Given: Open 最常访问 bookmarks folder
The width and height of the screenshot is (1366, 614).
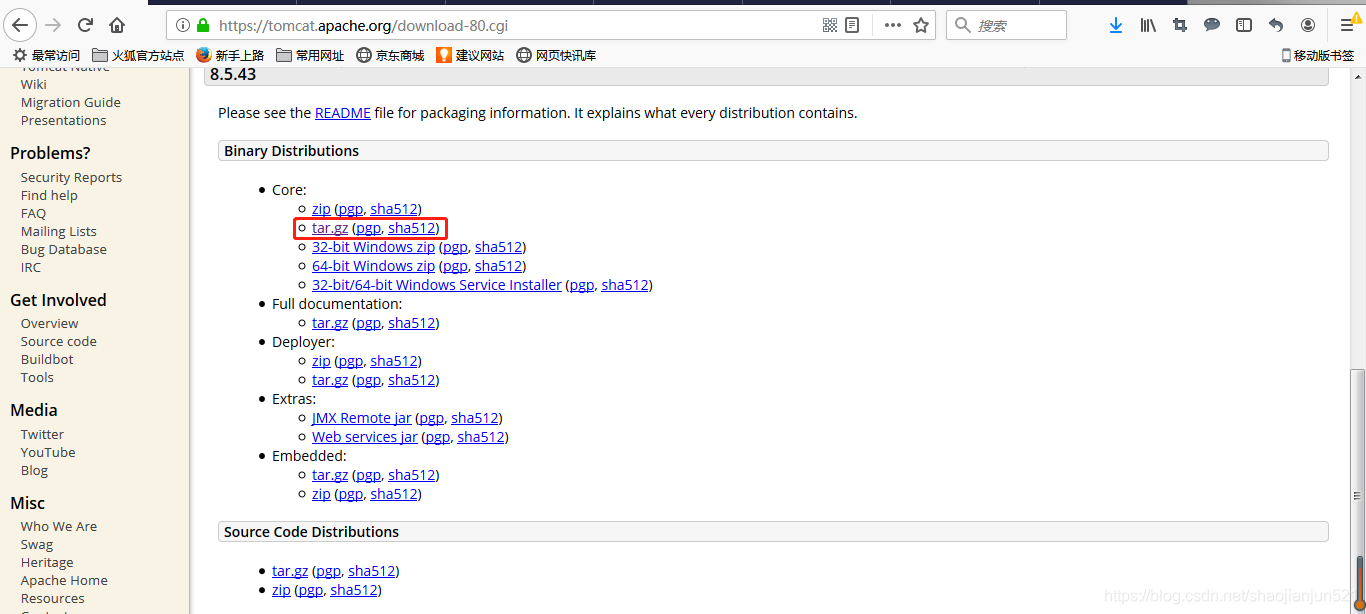Looking at the screenshot, I should pos(46,55).
